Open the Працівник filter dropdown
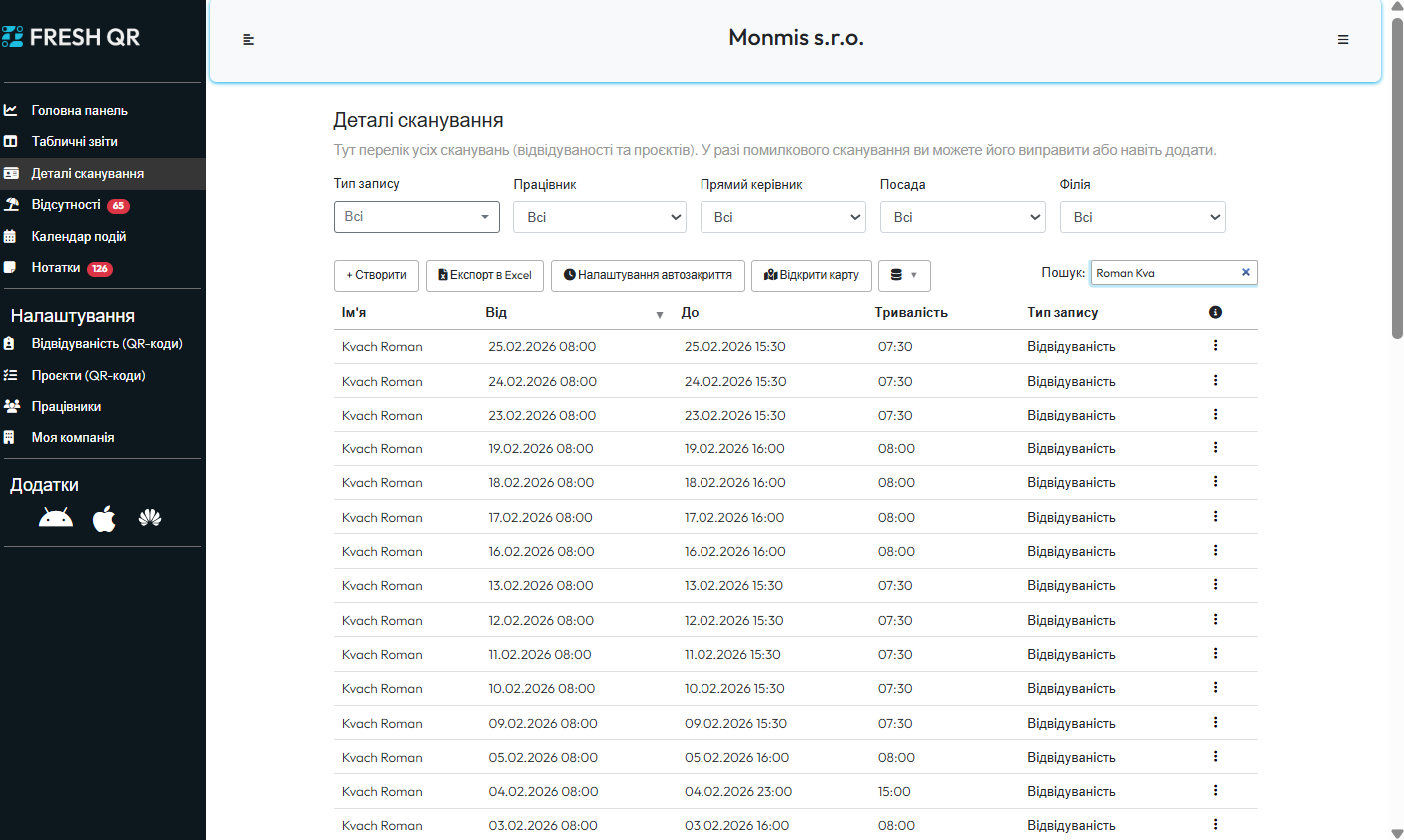Screen dimensions: 1404x840 pos(599,217)
